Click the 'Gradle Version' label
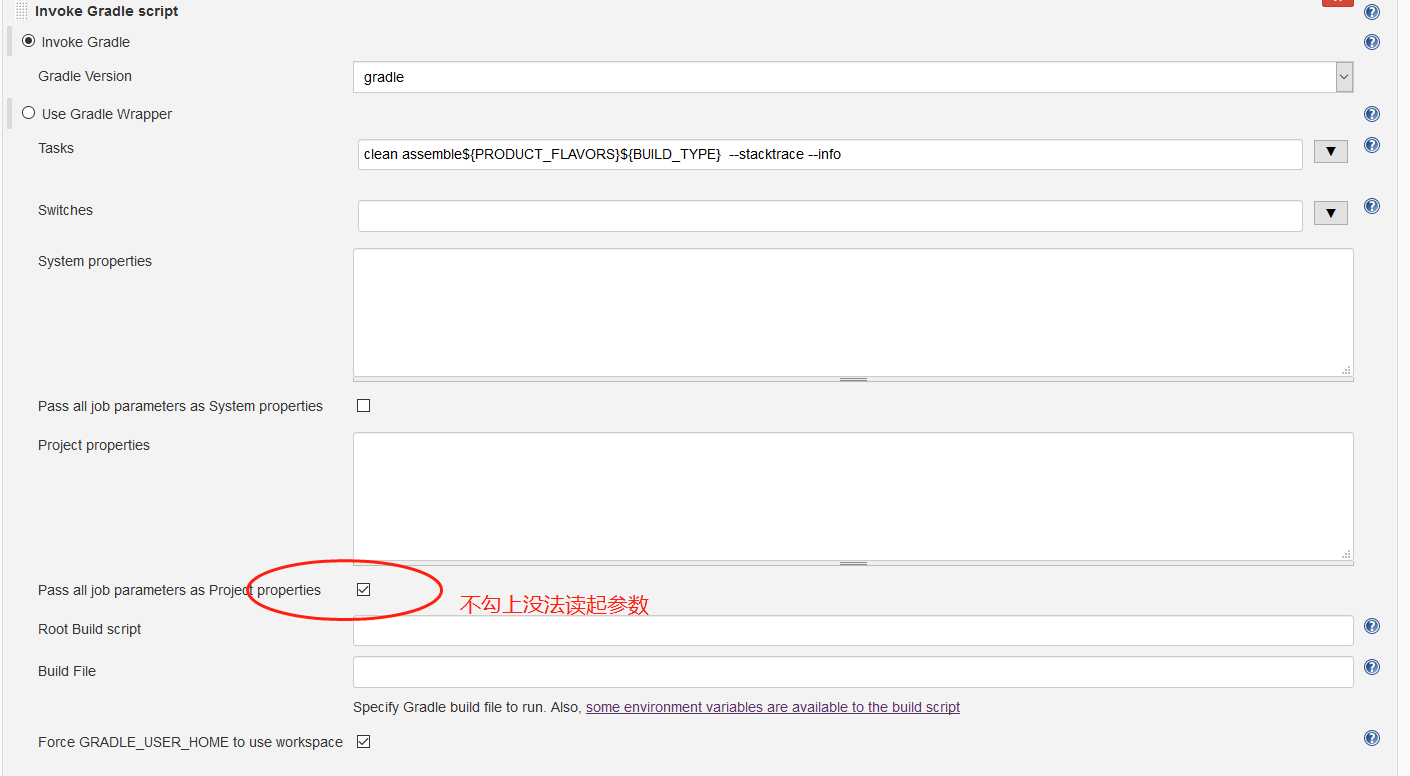Viewport: 1410px width, 776px height. click(x=85, y=76)
